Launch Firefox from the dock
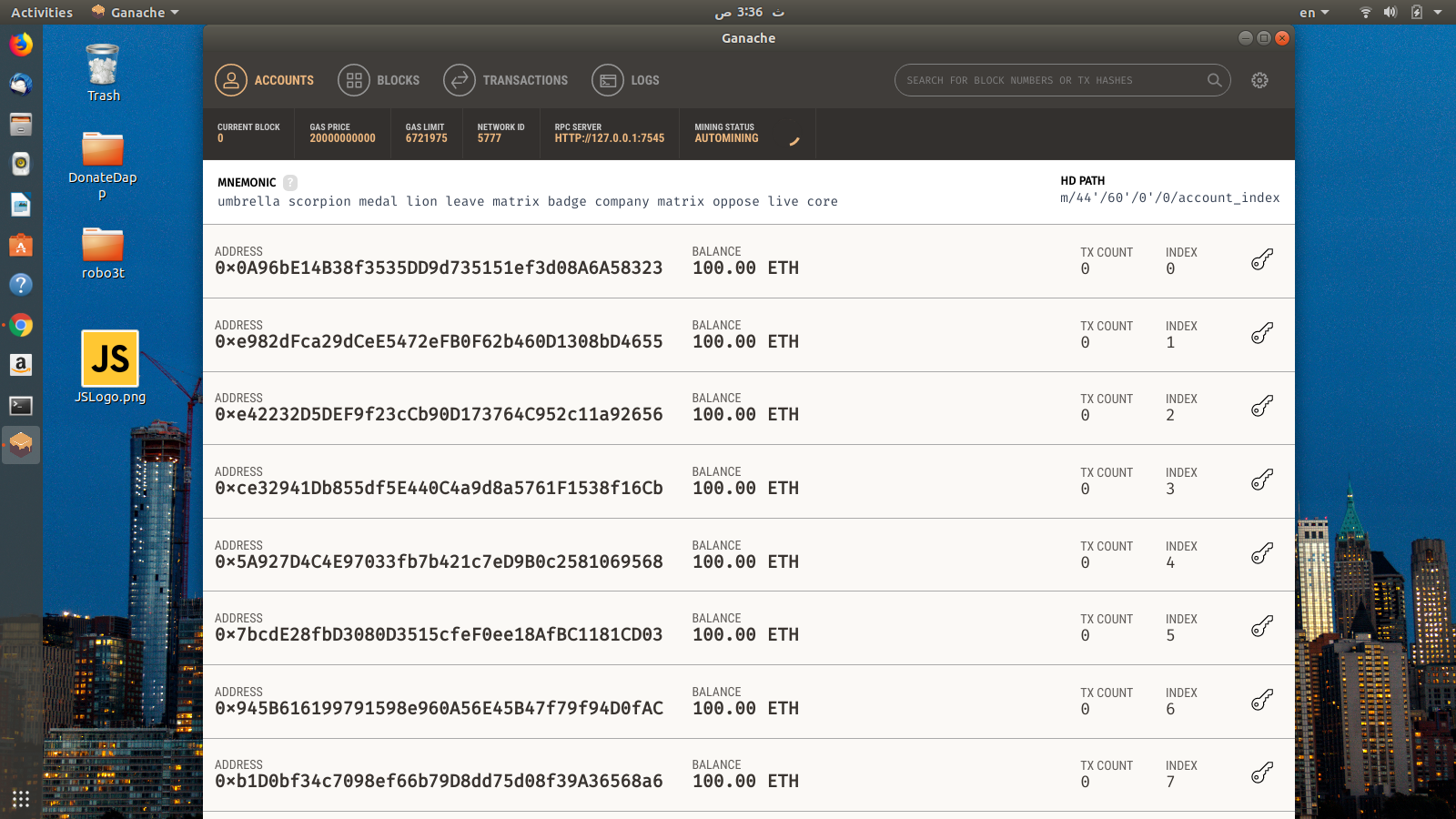 coord(21,44)
